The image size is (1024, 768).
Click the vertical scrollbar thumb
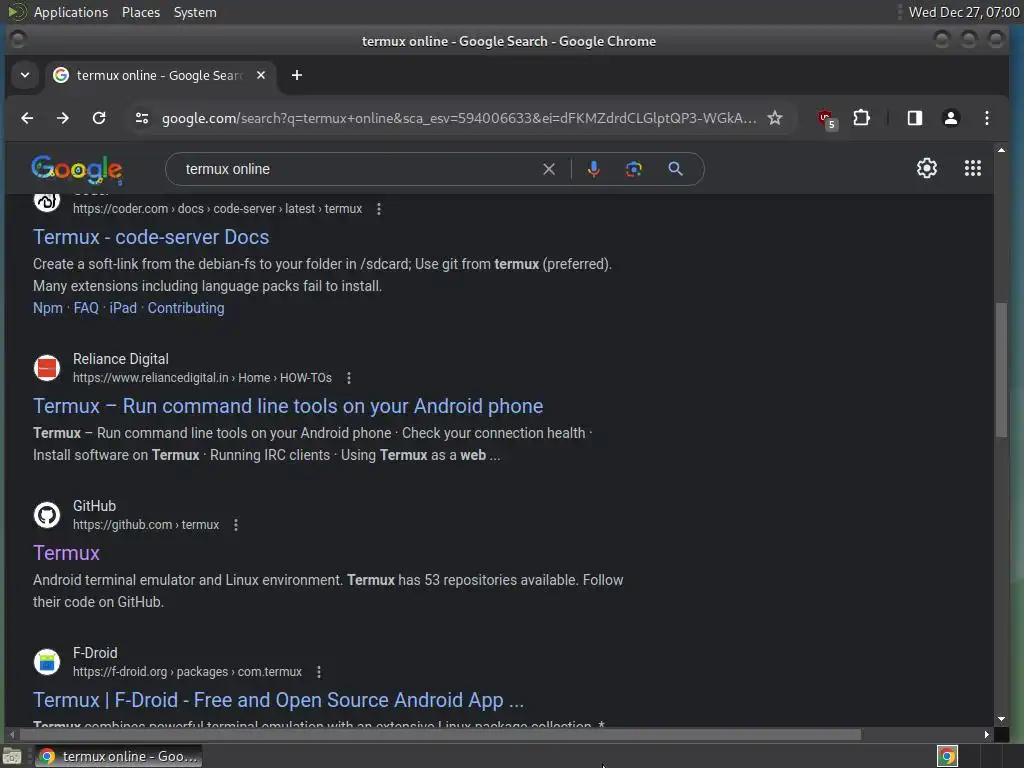1001,370
